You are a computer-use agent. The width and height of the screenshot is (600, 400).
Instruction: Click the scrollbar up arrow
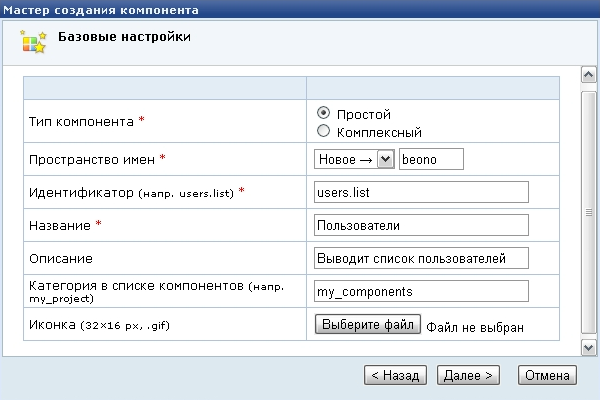(589, 75)
